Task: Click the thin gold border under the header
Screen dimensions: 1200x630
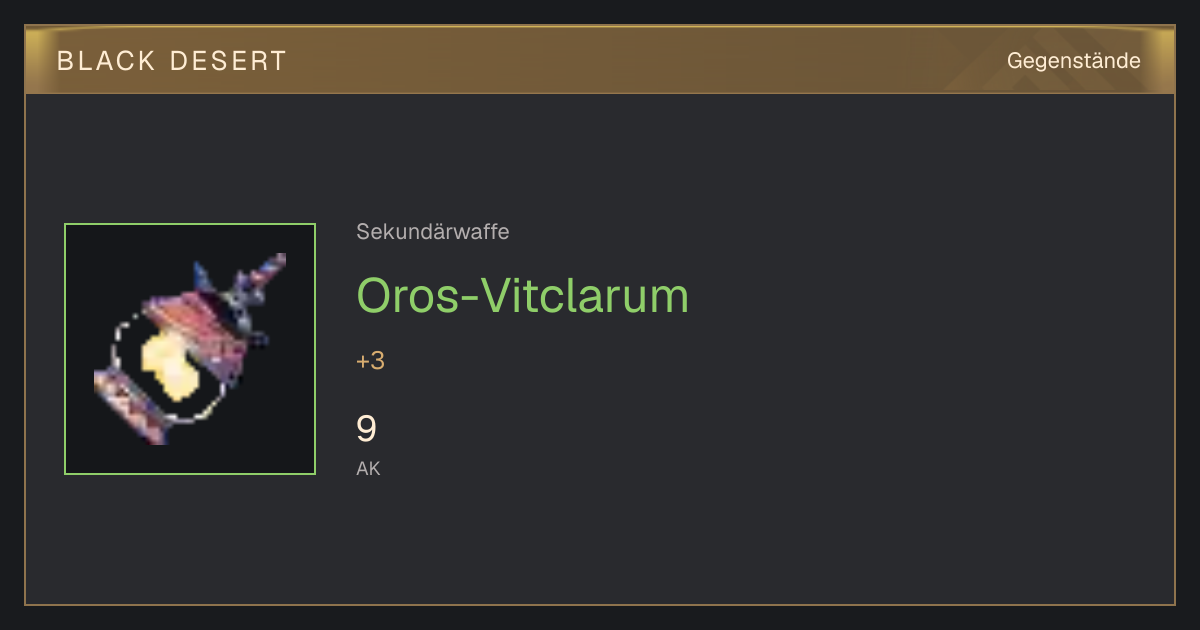Action: [x=600, y=93]
